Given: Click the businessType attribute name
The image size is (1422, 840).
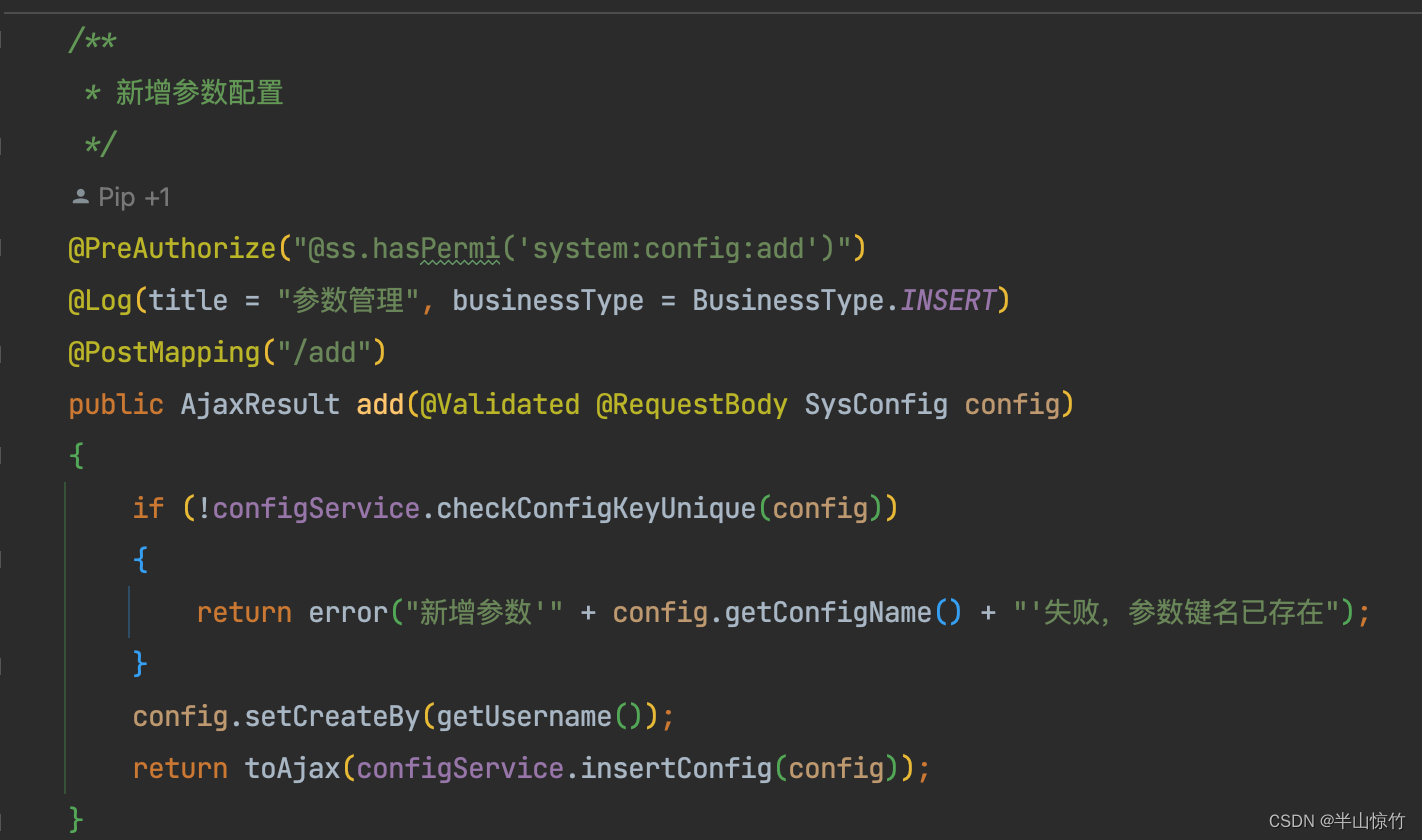Looking at the screenshot, I should [x=548, y=300].
